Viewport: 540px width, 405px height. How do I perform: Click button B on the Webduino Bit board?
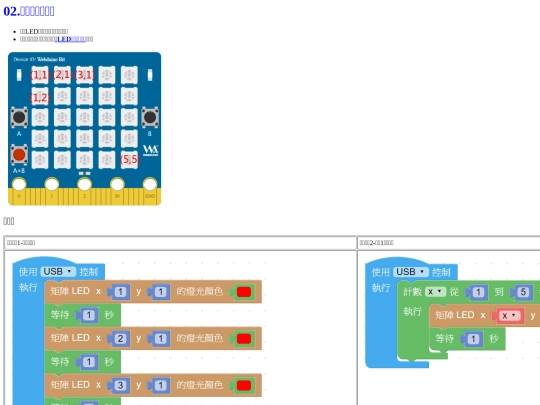click(150, 117)
